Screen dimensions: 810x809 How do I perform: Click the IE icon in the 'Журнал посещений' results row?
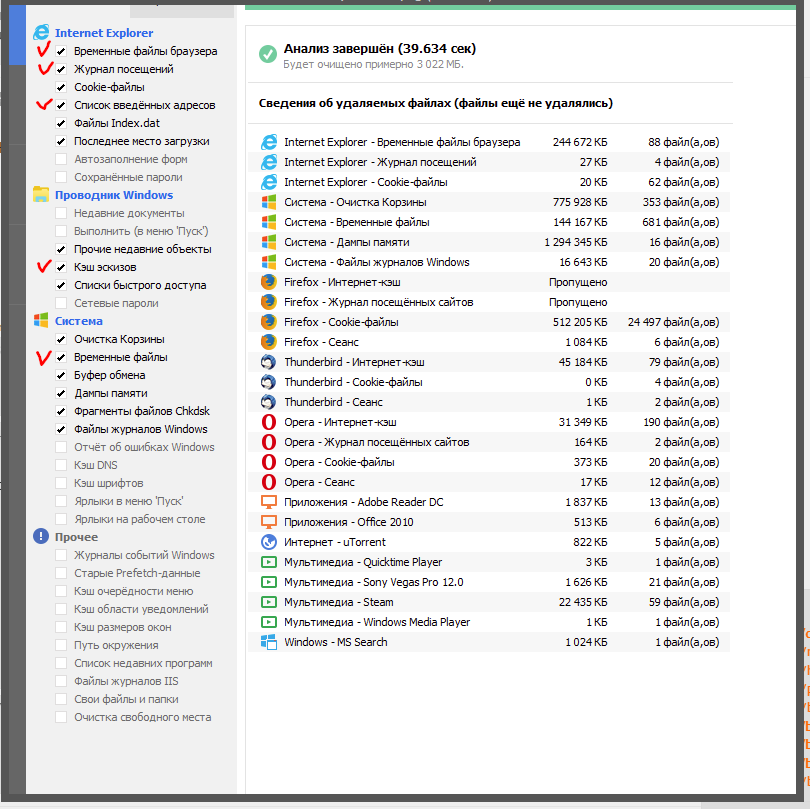click(x=269, y=162)
